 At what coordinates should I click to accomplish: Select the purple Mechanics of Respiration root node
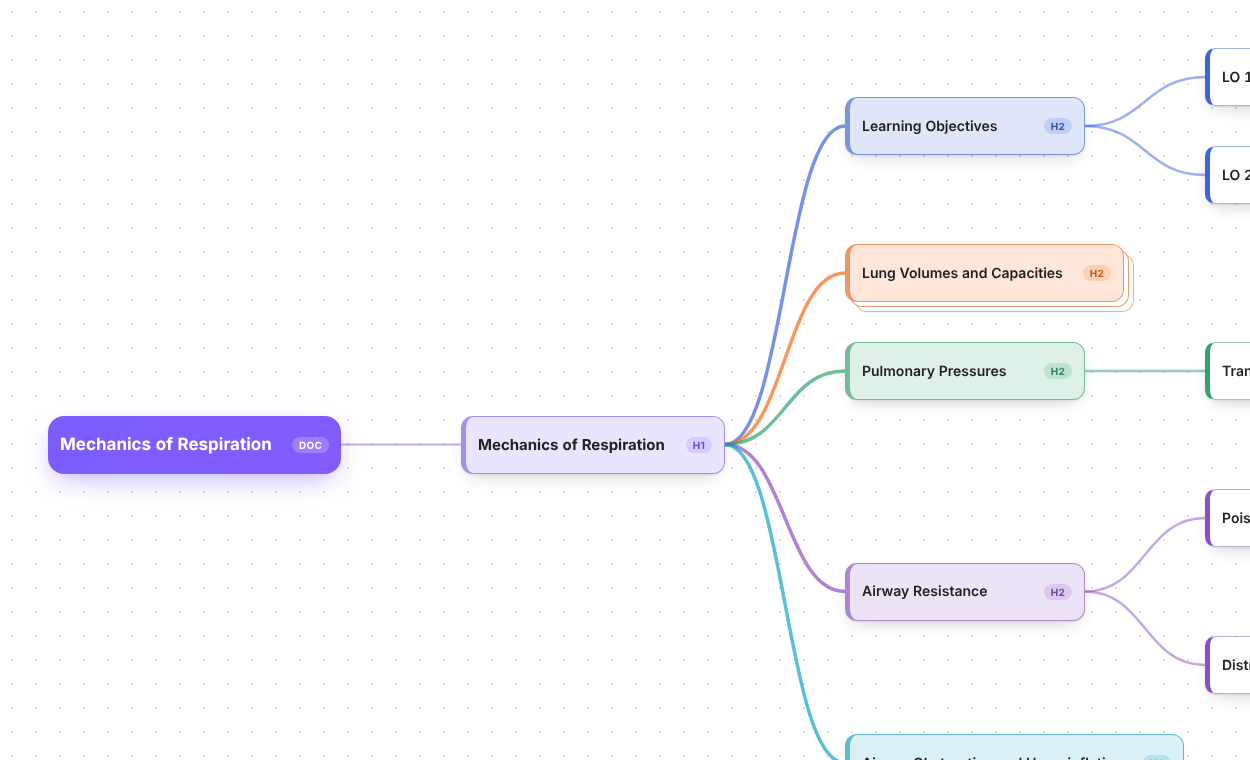coord(194,445)
